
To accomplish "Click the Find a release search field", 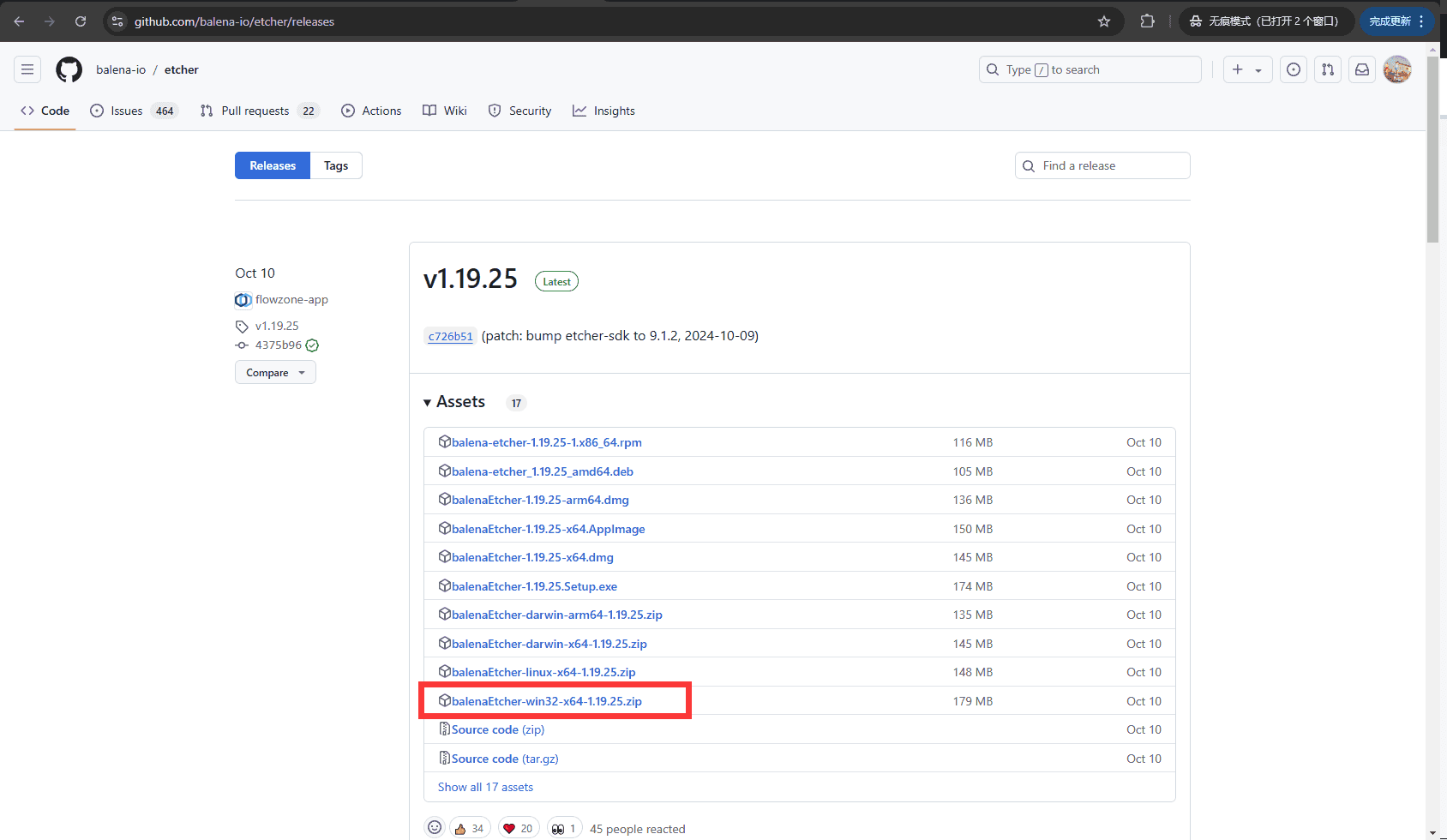I will [1102, 165].
